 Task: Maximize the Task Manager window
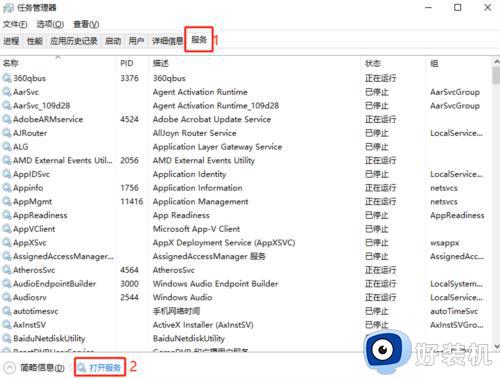pyautogui.click(x=458, y=8)
